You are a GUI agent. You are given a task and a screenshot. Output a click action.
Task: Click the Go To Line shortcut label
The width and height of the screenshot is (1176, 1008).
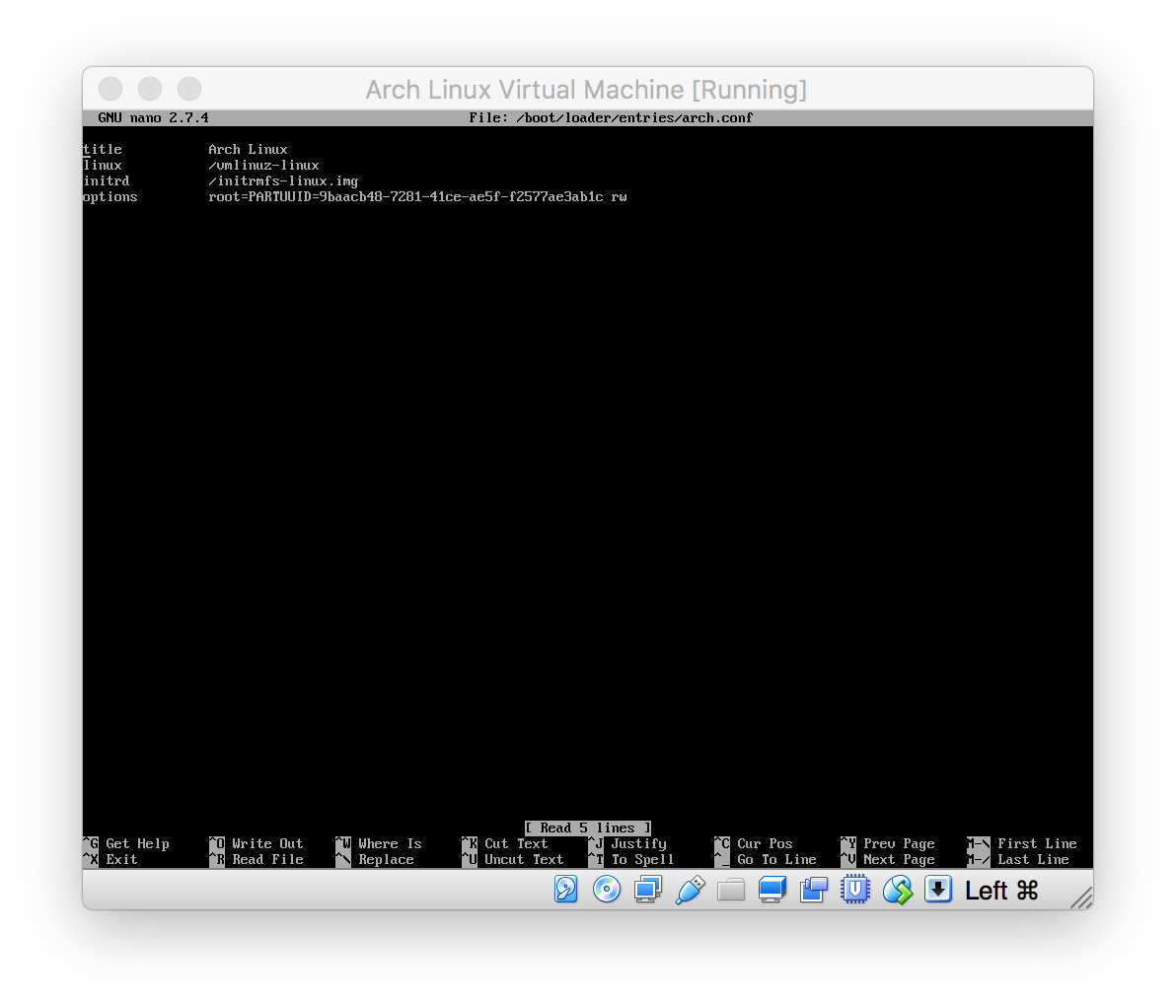click(x=776, y=859)
